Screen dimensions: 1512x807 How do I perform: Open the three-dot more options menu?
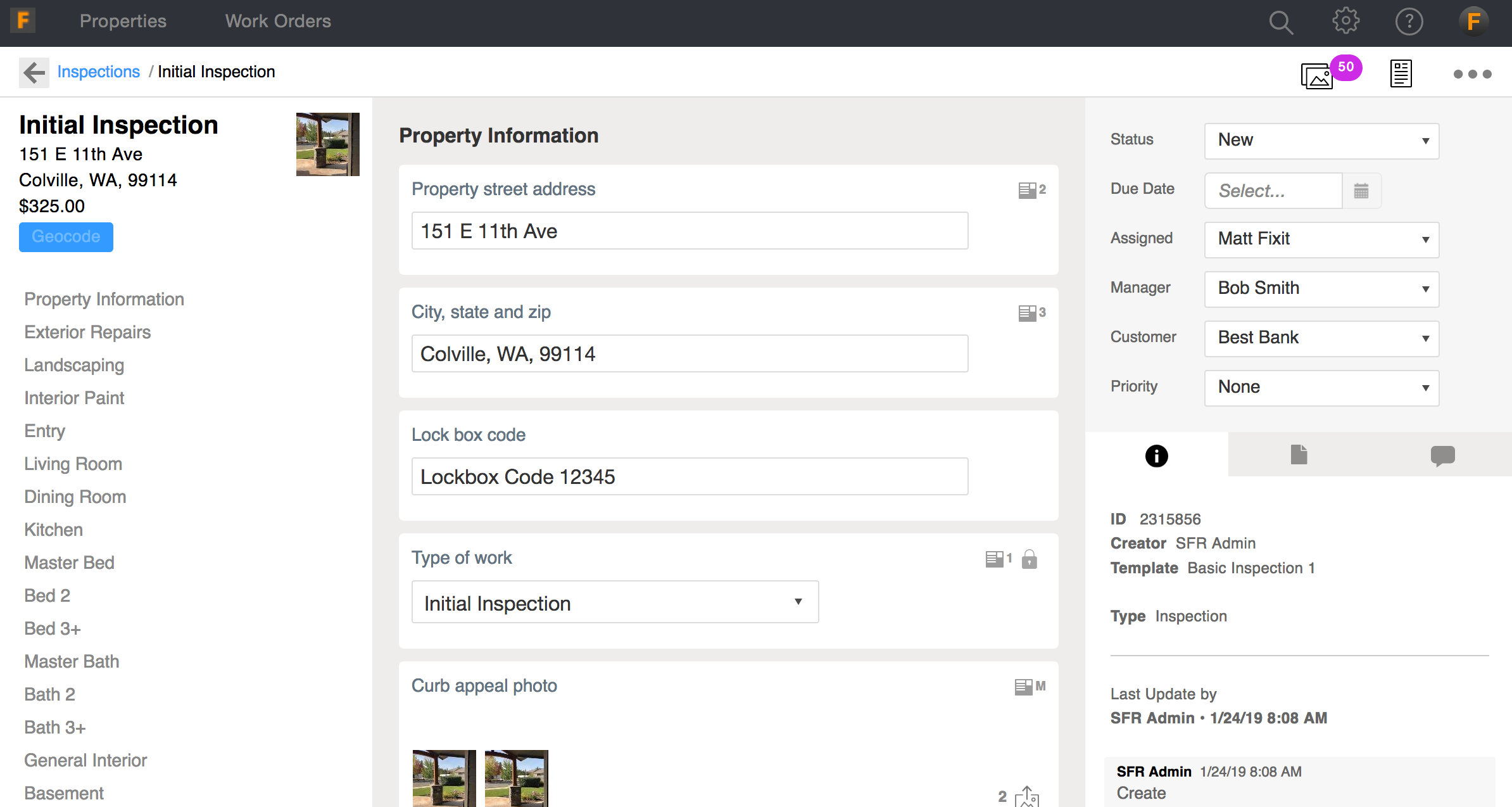point(1472,74)
